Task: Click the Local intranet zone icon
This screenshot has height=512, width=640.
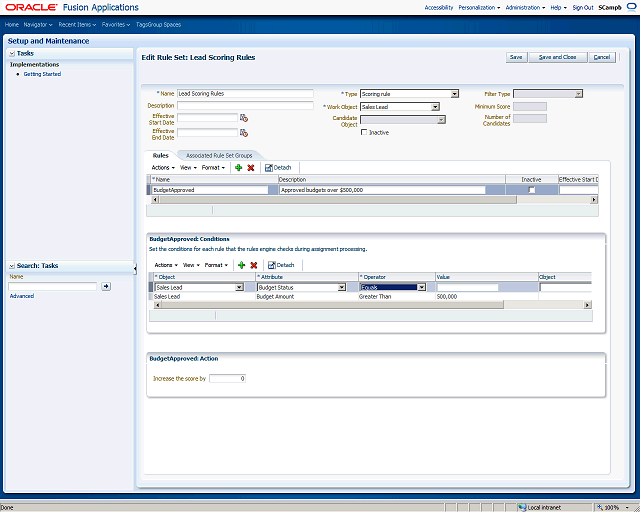Action: pyautogui.click(x=522, y=507)
